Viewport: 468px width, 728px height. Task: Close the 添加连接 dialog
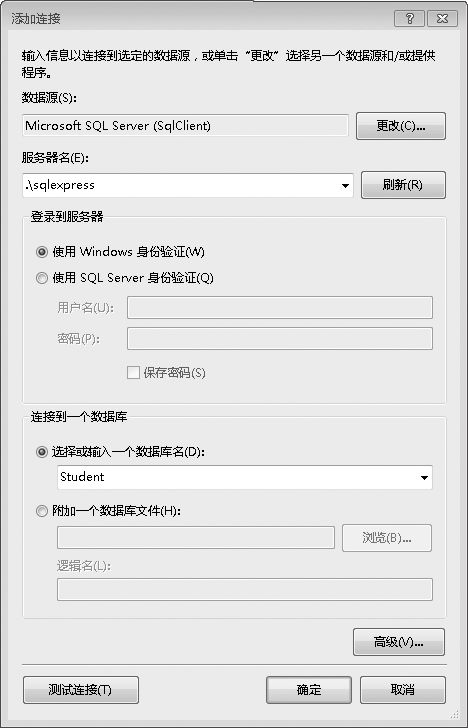pyautogui.click(x=442, y=19)
